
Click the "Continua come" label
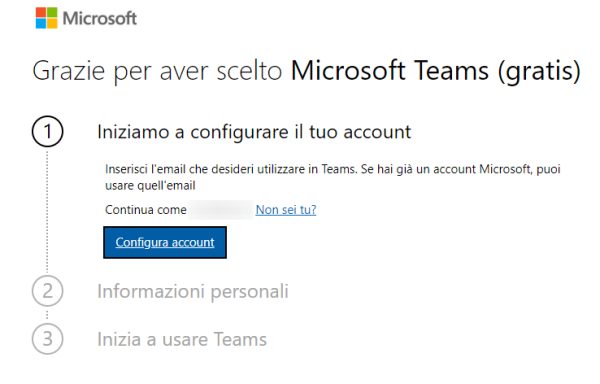click(x=146, y=210)
